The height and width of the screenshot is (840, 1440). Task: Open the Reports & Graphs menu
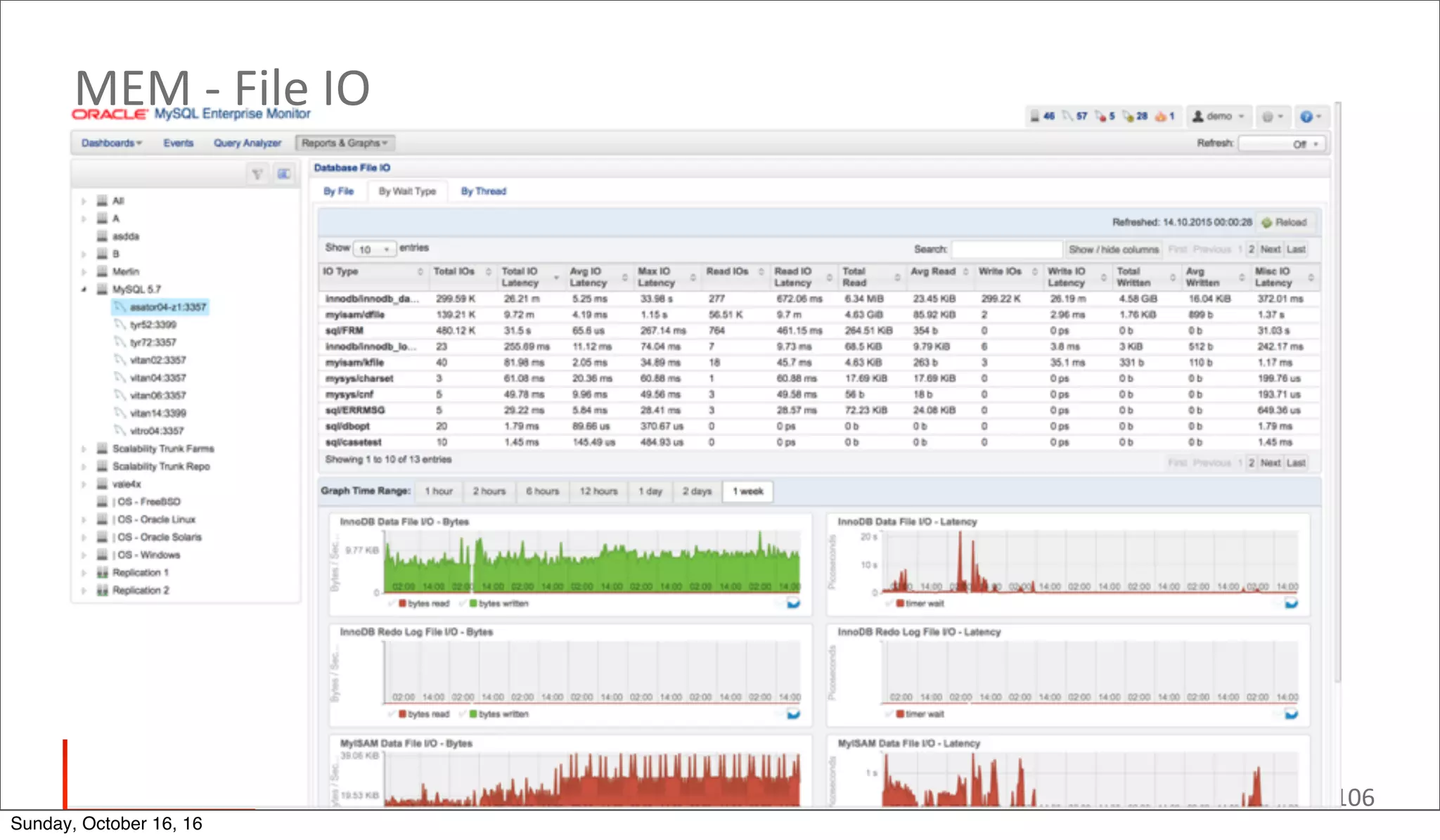click(x=345, y=143)
